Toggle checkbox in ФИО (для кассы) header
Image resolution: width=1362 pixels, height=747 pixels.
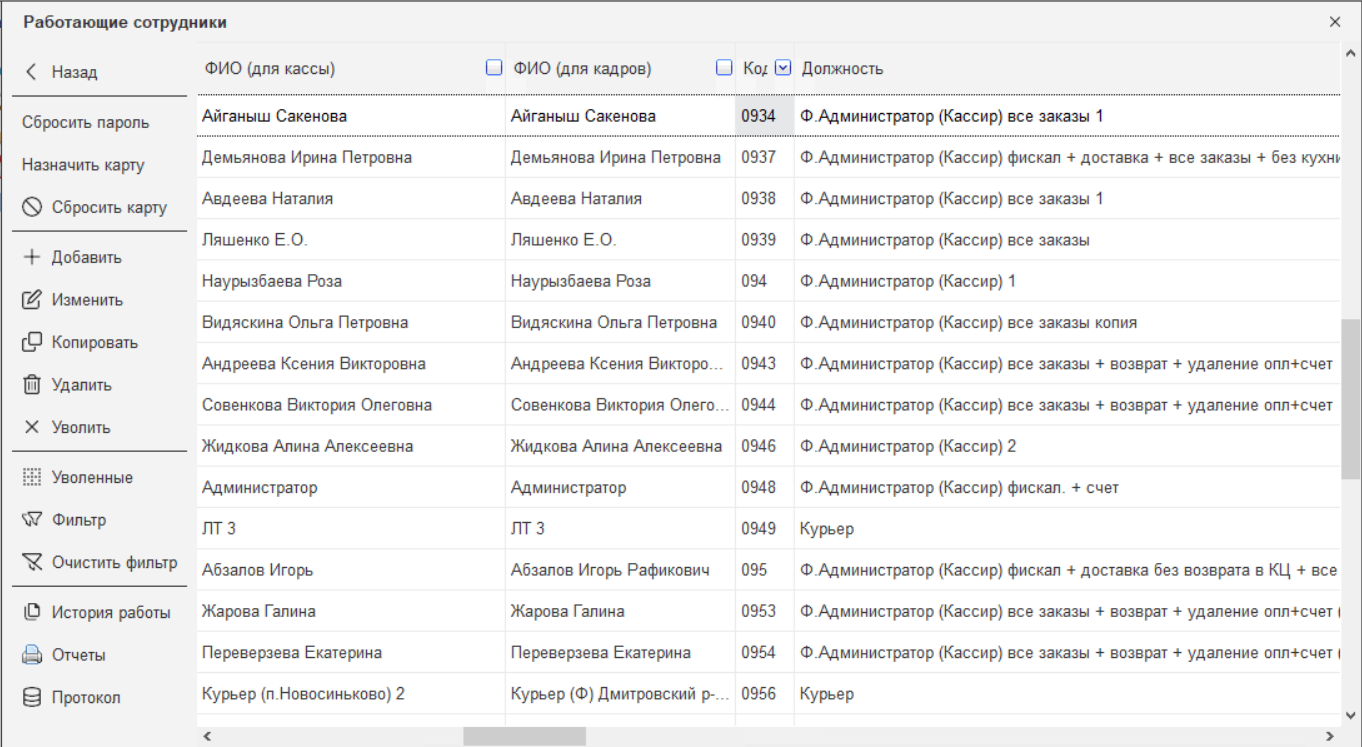493,68
